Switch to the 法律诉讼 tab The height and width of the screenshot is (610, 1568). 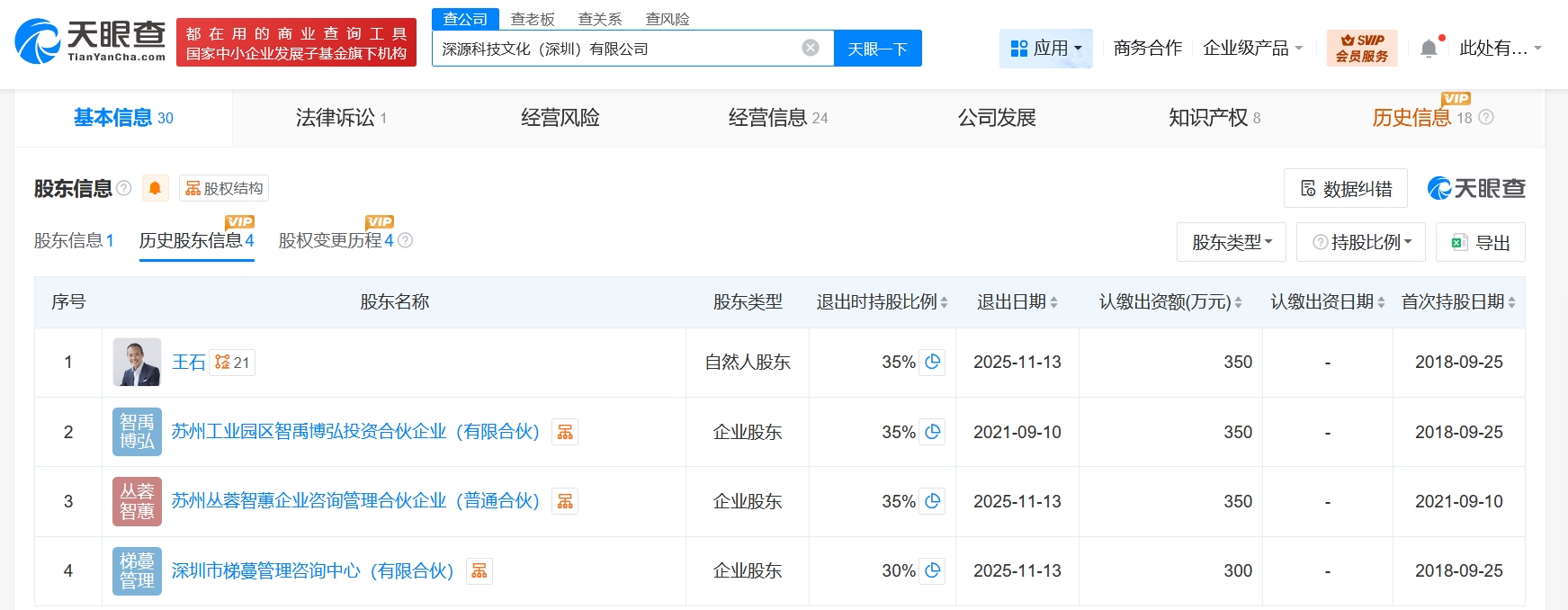[340, 118]
